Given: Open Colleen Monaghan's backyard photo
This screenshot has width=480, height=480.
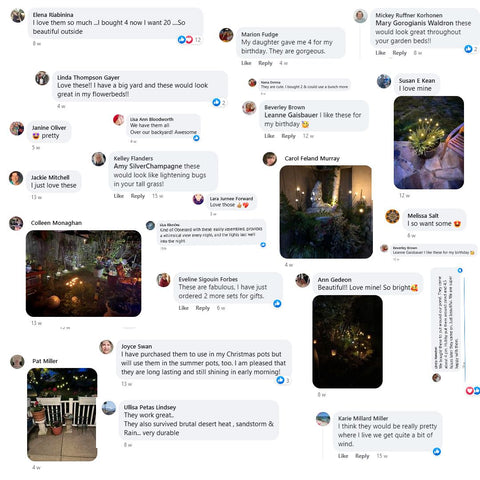Looking at the screenshot, I should [83, 273].
